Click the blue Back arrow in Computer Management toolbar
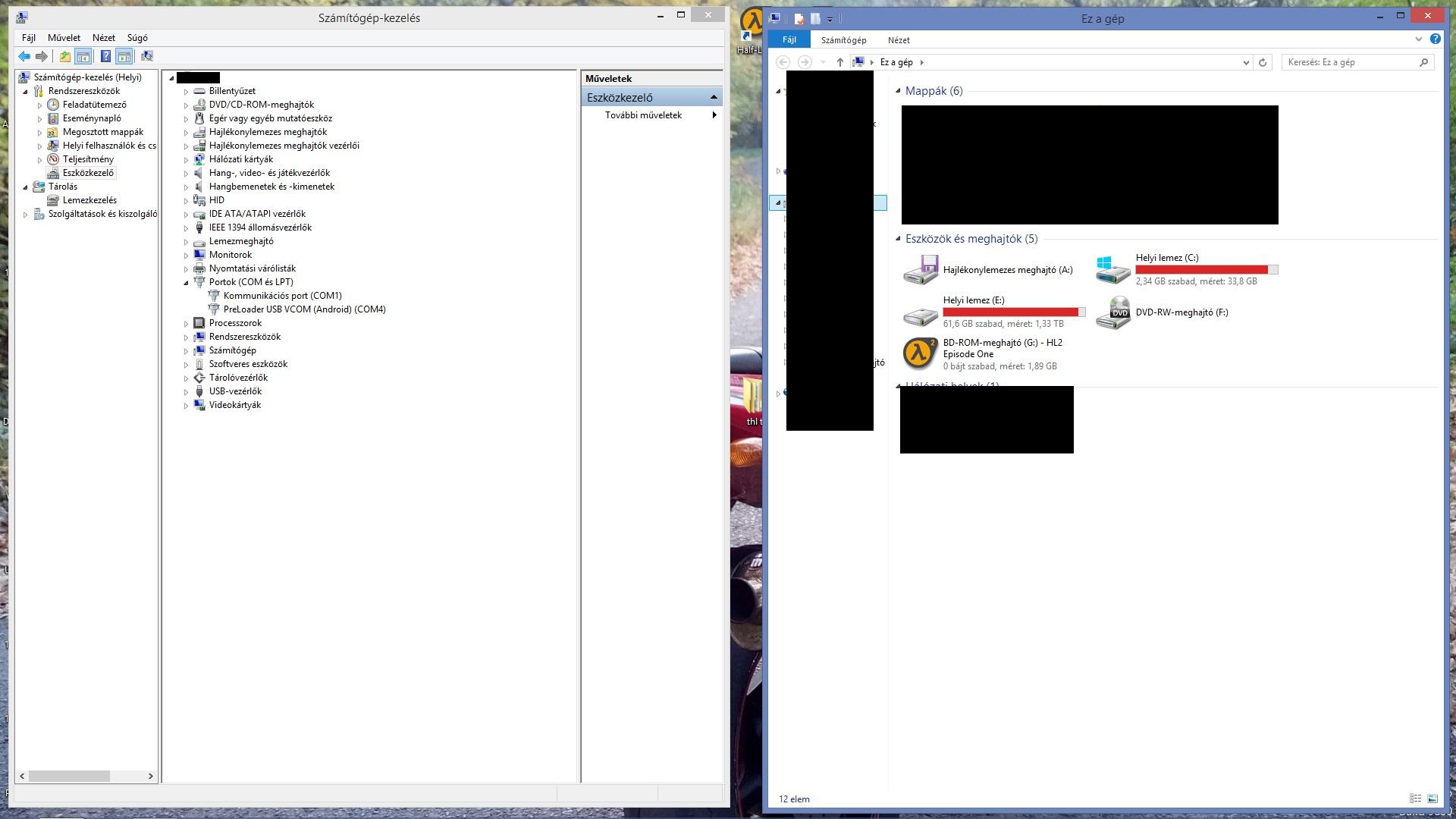 tap(24, 56)
